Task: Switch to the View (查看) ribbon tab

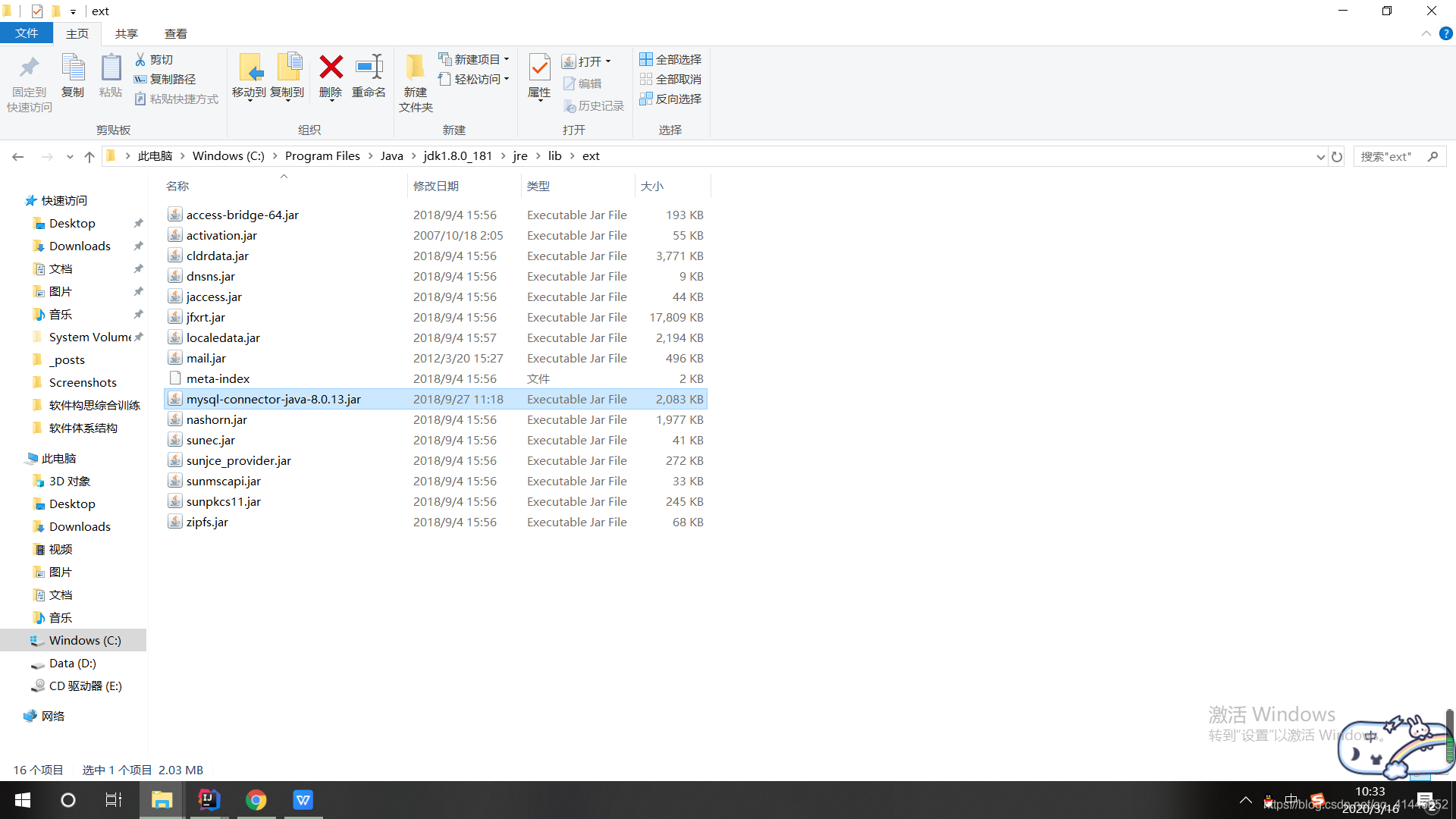Action: pos(175,33)
